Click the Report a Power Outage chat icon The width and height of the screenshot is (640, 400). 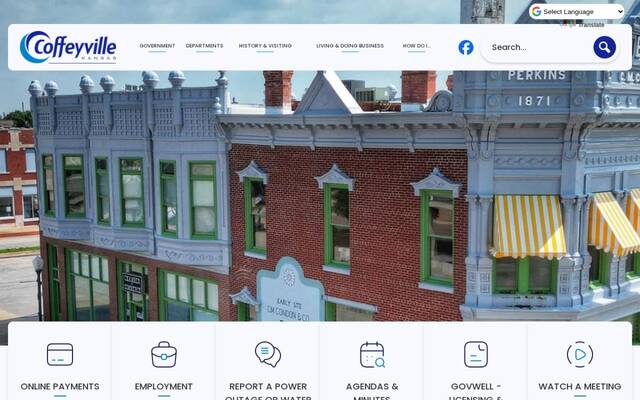pyautogui.click(x=268, y=354)
